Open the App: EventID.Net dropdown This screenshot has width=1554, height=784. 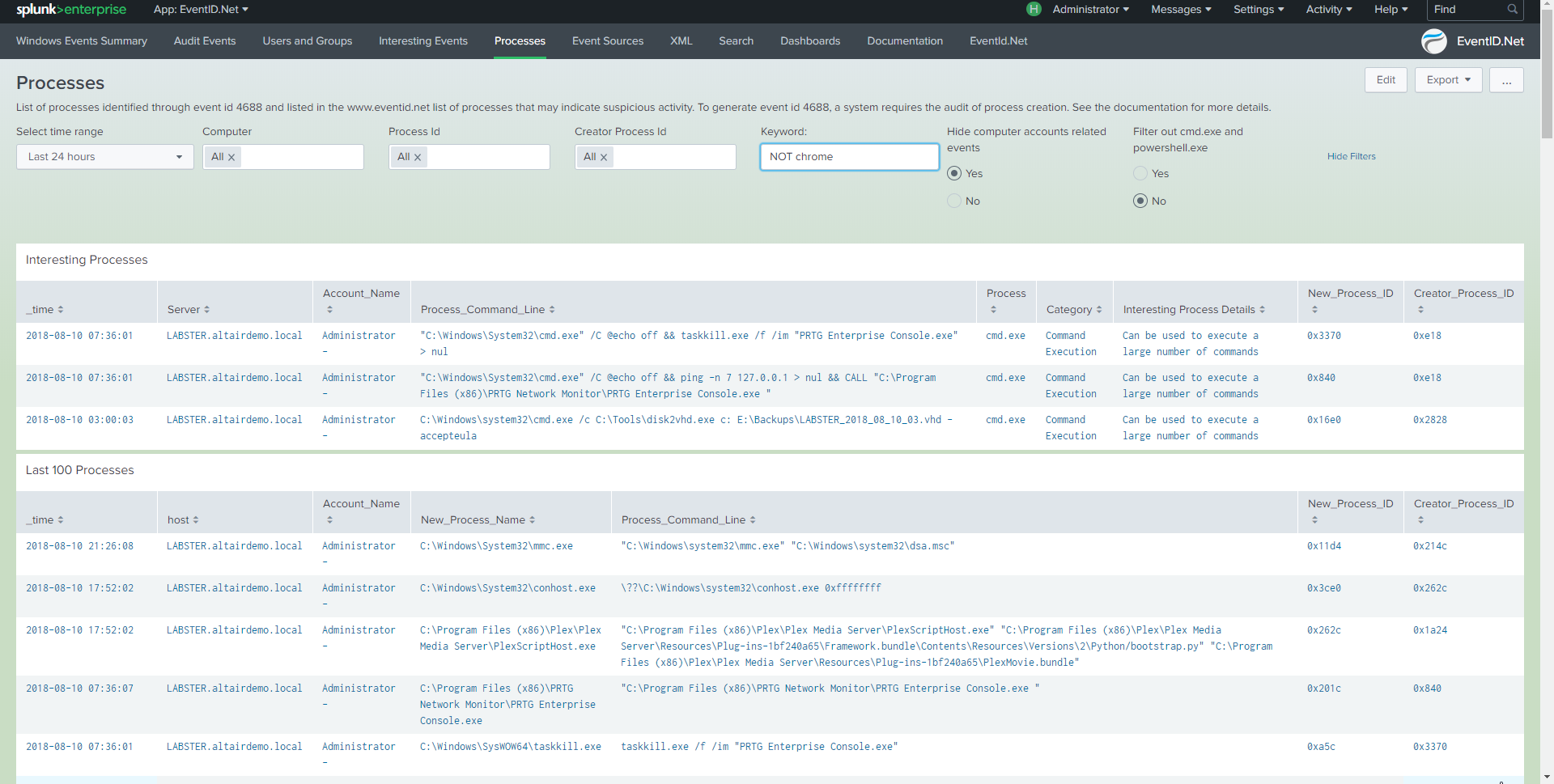(201, 10)
